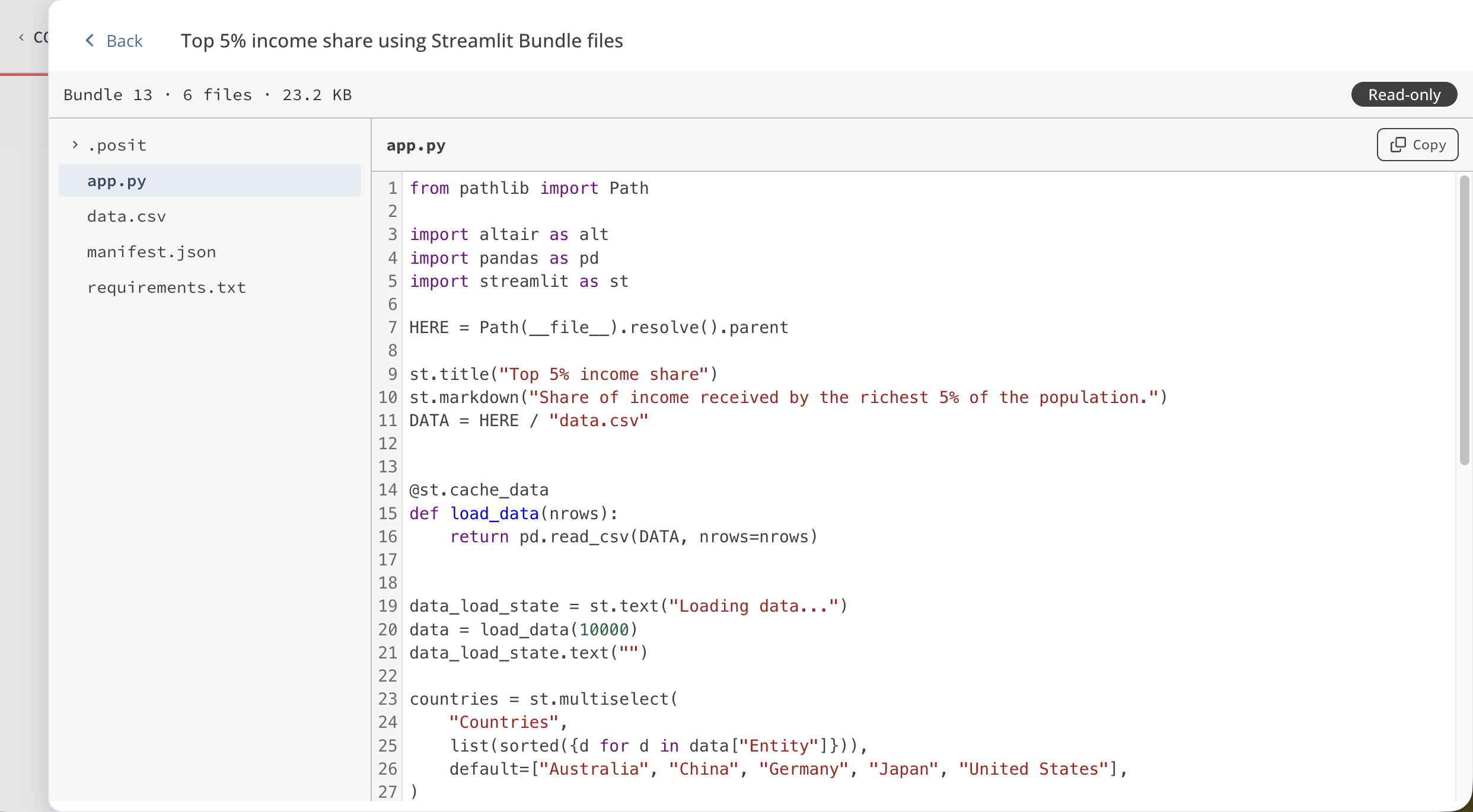Click the Back chevron arrow icon
The width and height of the screenshot is (1473, 812).
click(x=90, y=40)
